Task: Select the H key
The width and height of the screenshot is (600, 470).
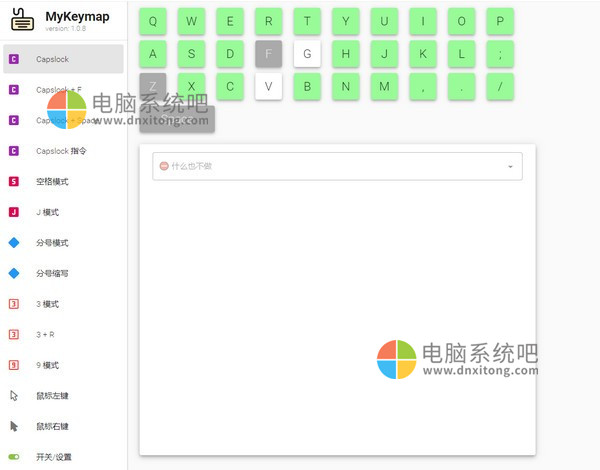Action: (x=346, y=54)
